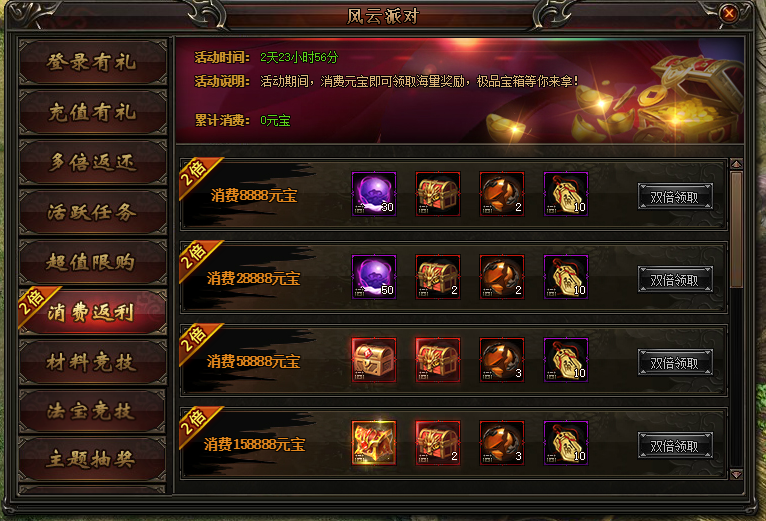Open the 多倍返还 section
Viewport: 766px width, 521px height.
pos(93,162)
